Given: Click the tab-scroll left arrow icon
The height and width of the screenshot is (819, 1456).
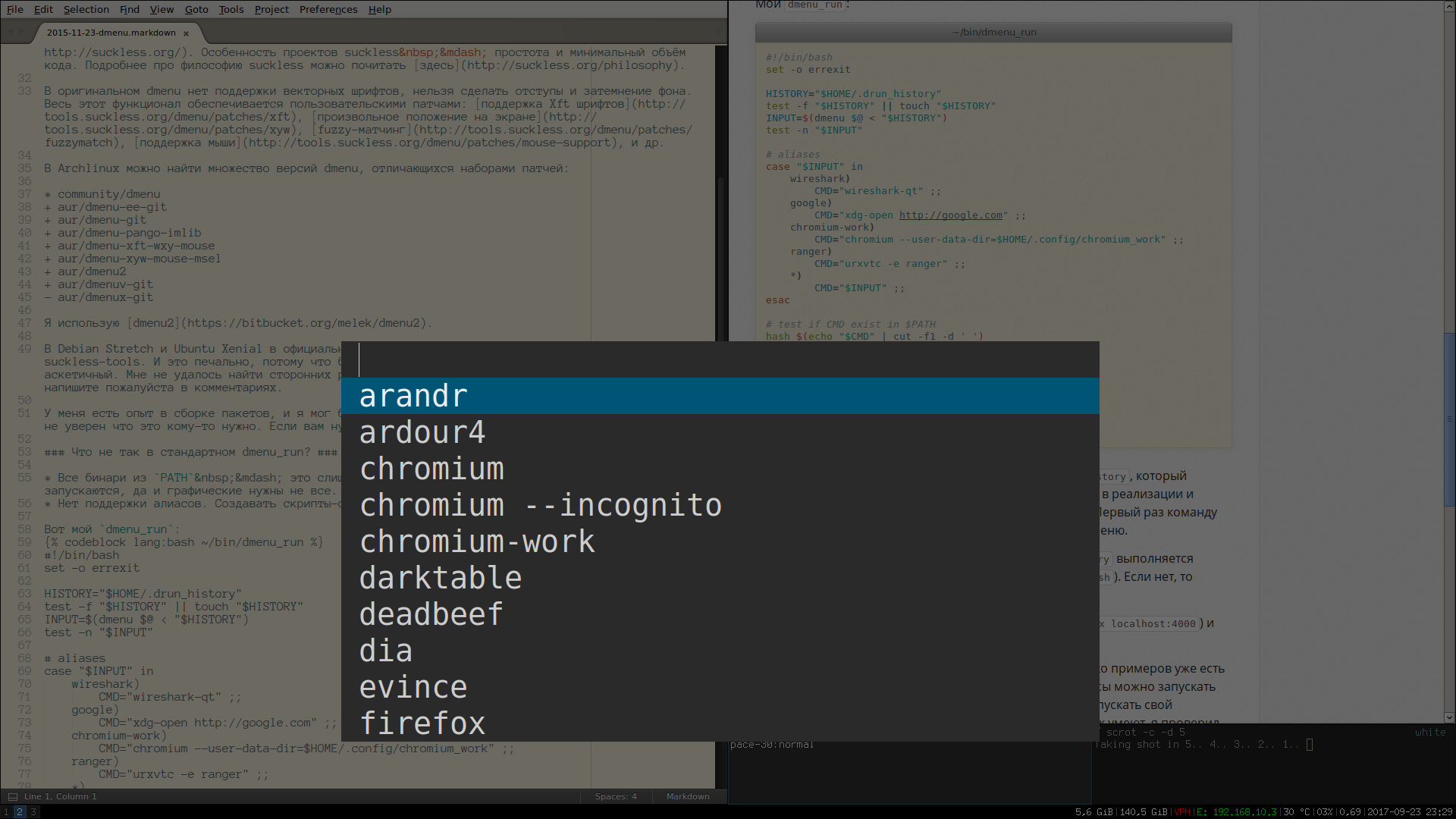Looking at the screenshot, I should (10, 32).
